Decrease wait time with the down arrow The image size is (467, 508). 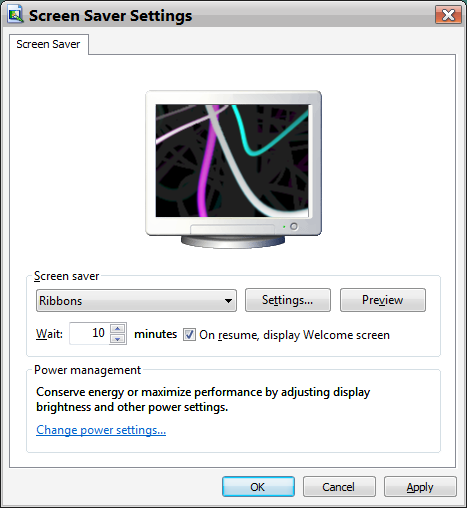click(x=118, y=339)
